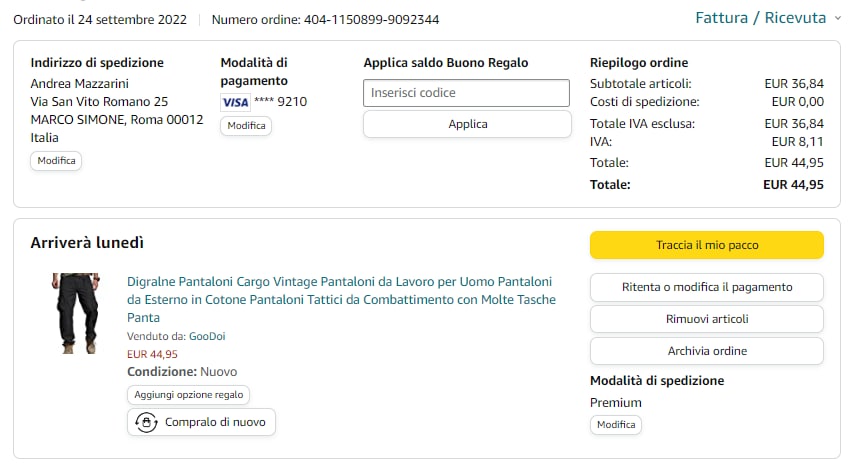Open the cargo pants product thumbnail

point(76,313)
